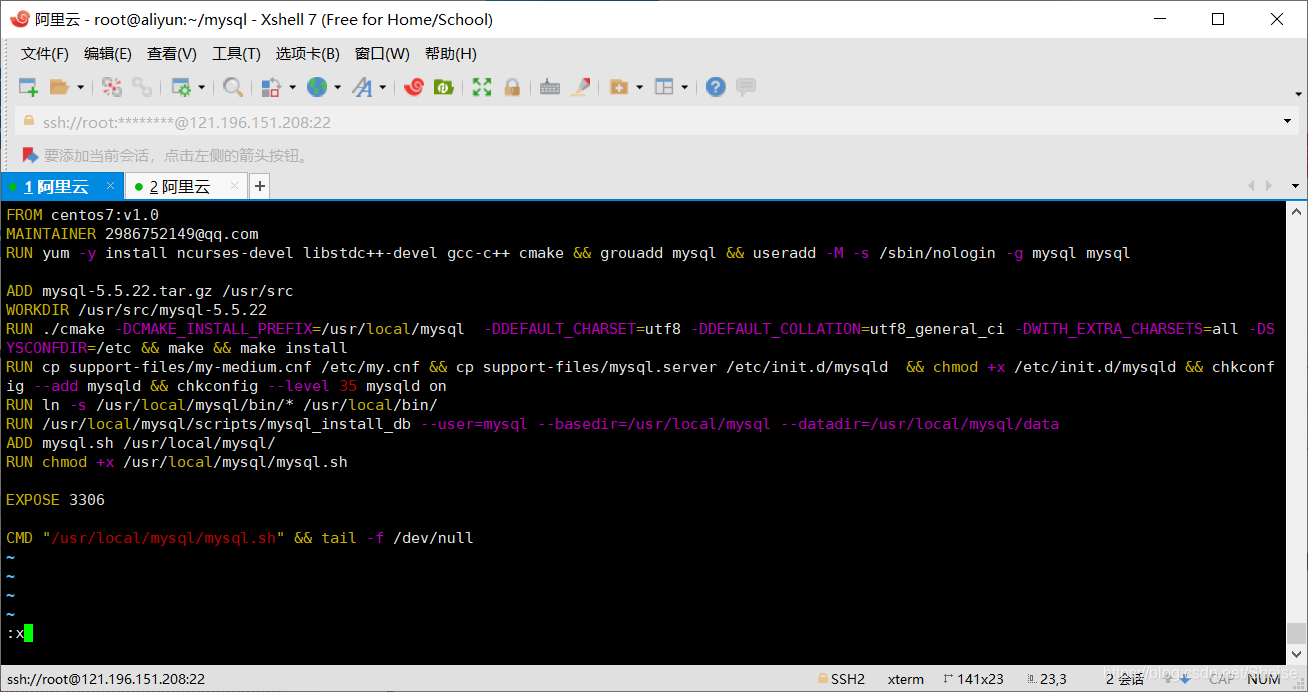Open the tab list dropdown arrow

1296,186
